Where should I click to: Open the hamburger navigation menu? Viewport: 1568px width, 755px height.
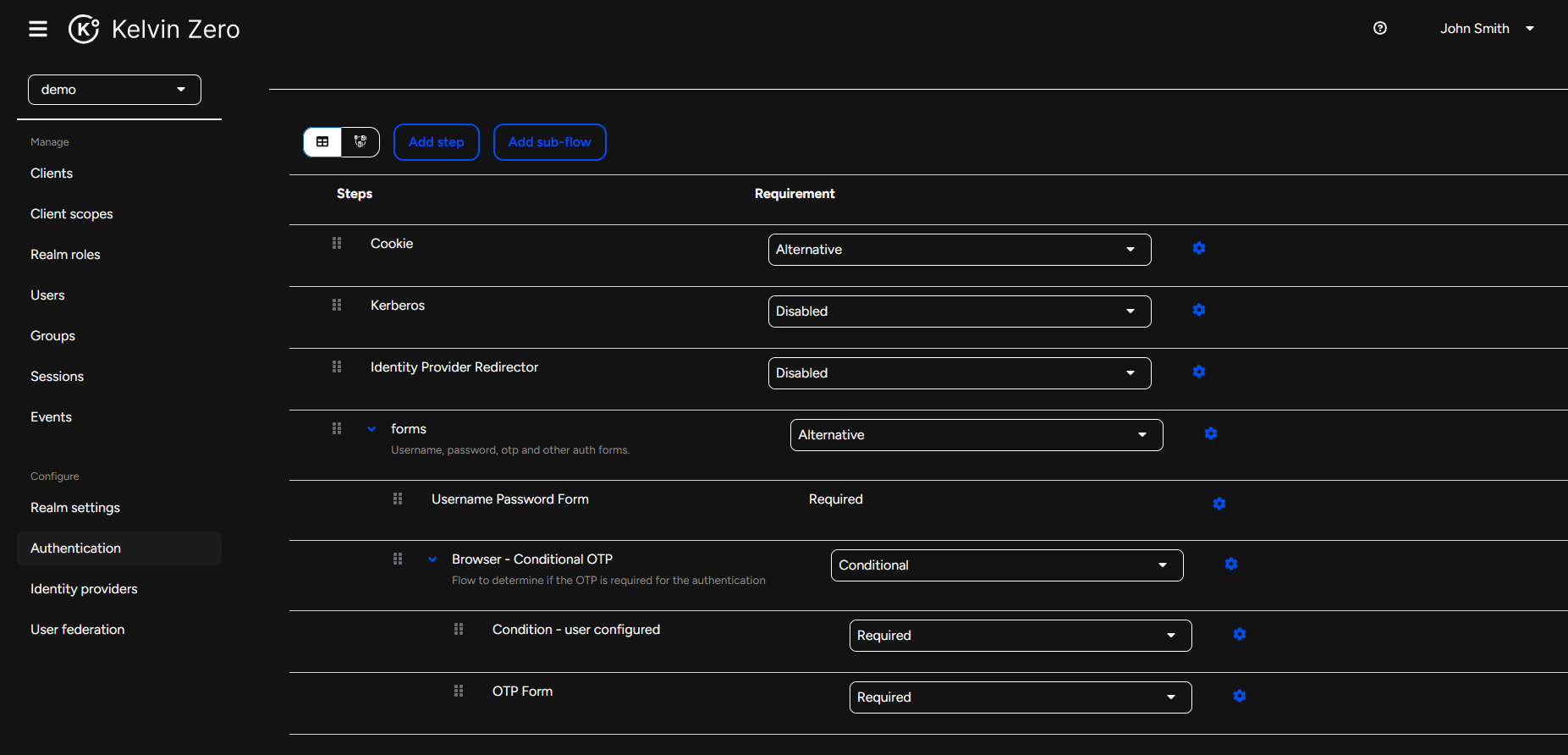click(x=38, y=29)
